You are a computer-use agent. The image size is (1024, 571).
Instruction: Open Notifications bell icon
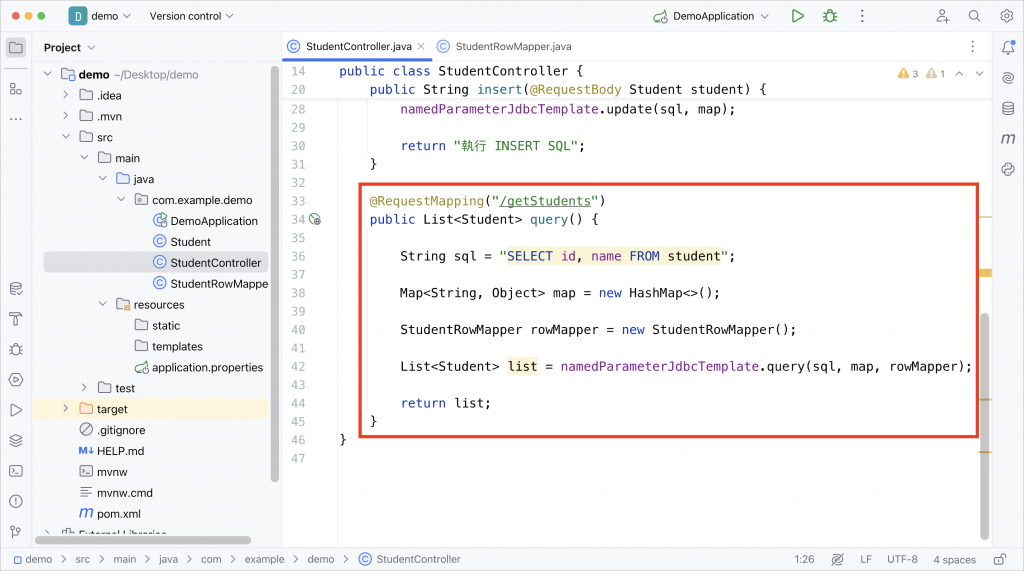[x=1008, y=47]
